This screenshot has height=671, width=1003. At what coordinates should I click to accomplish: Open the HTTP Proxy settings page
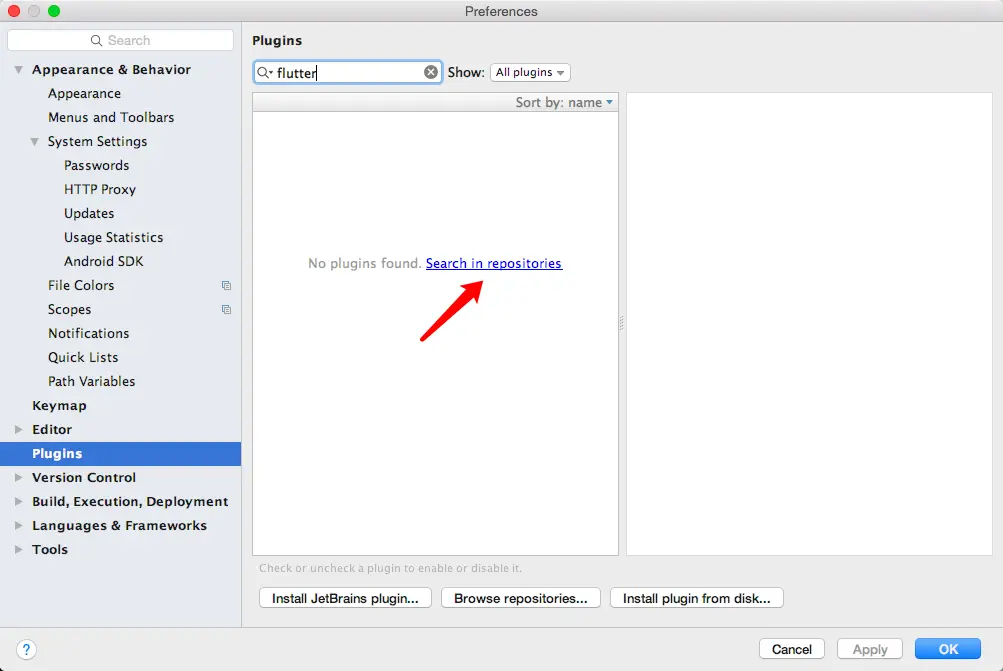tap(100, 189)
